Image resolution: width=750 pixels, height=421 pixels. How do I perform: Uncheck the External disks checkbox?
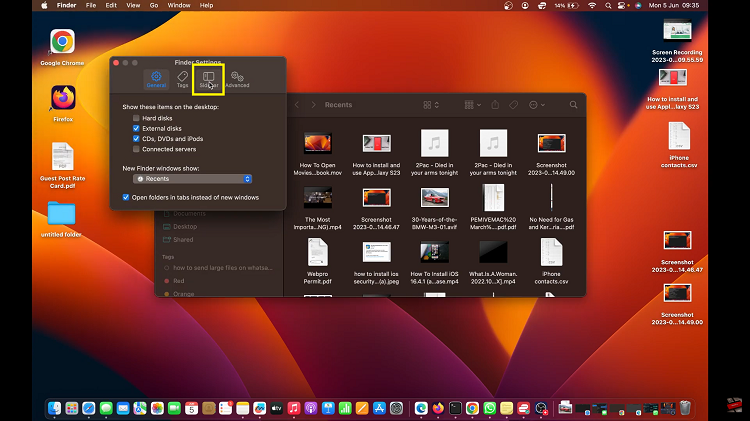pyautogui.click(x=136, y=129)
